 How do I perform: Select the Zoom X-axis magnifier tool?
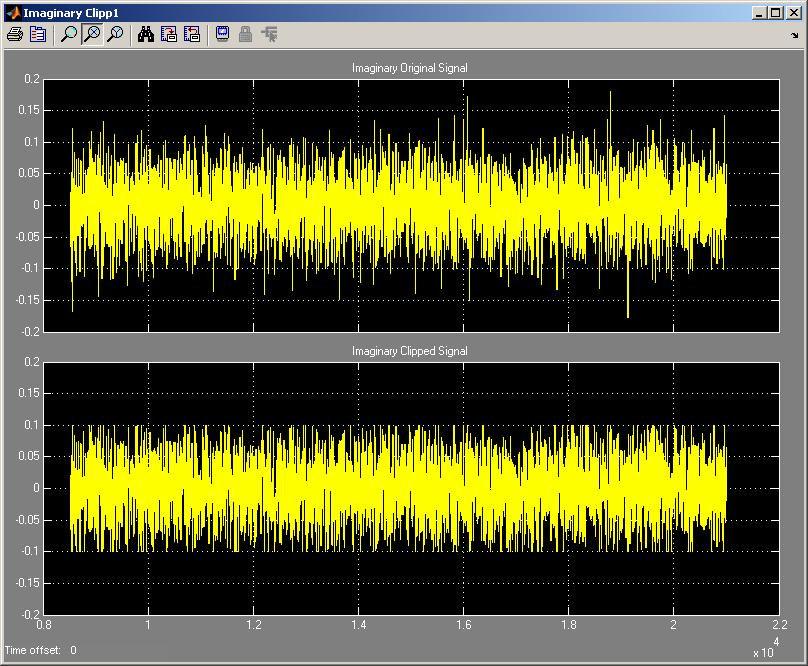(x=92, y=35)
